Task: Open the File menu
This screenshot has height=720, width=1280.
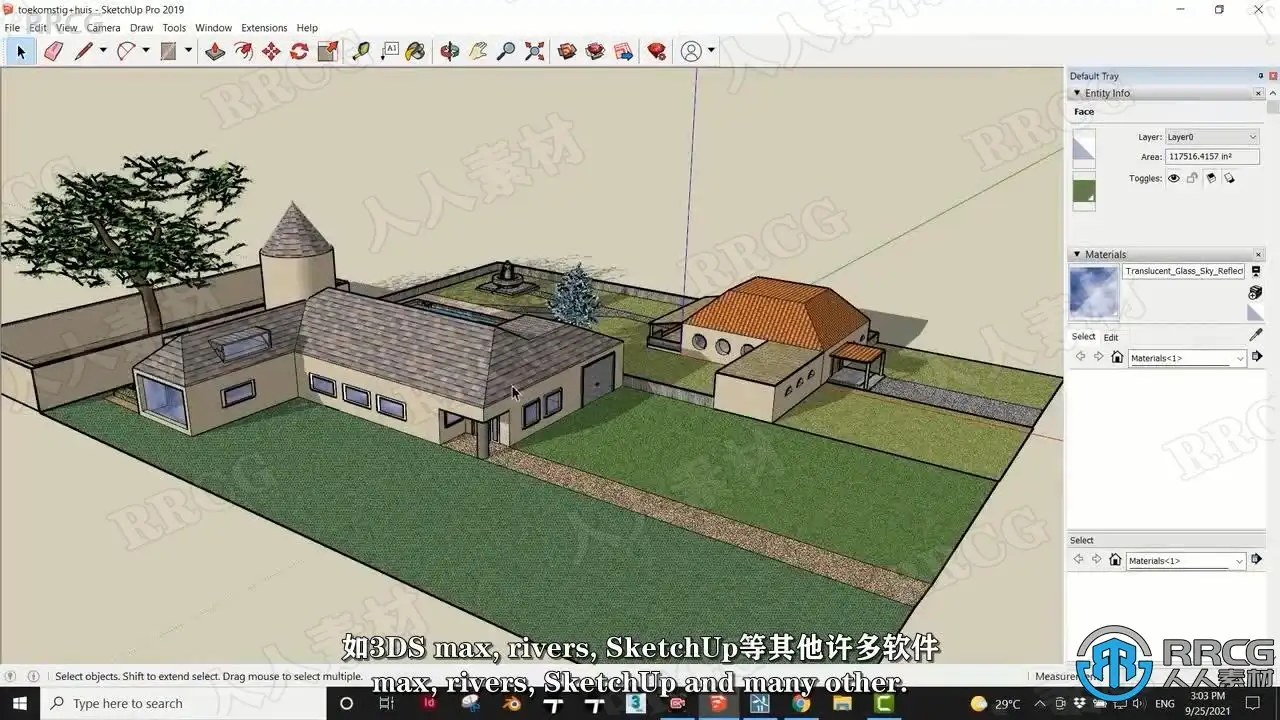Action: (x=12, y=28)
